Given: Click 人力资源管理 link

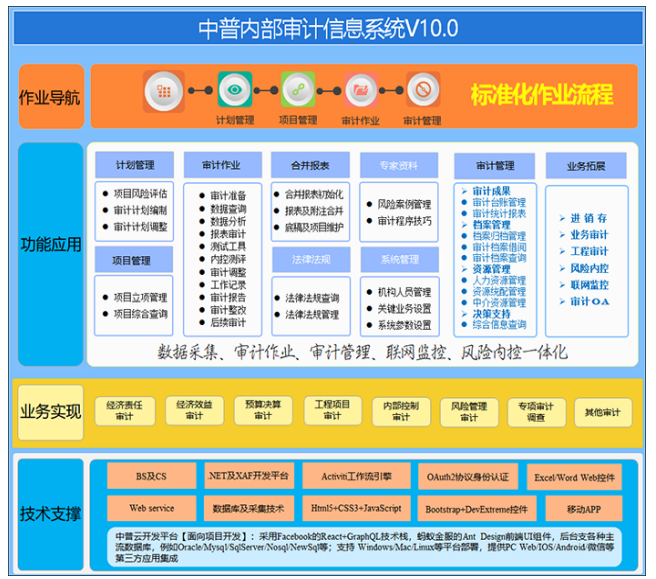Looking at the screenshot, I should (499, 280).
